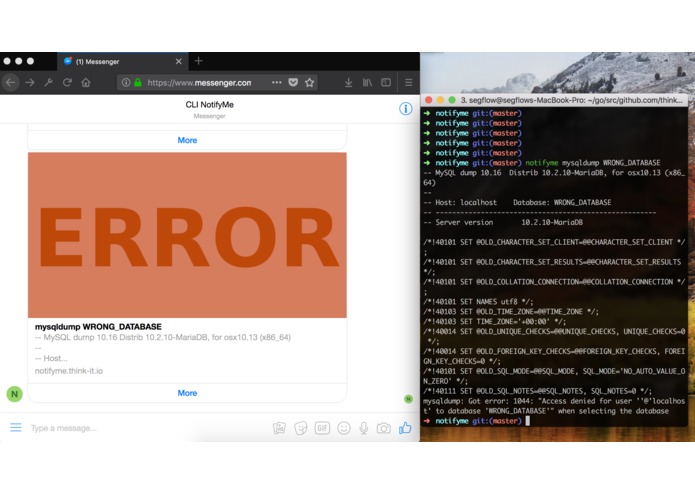The image size is (695, 494).
Task: Click the green N sender avatar
Action: click(x=15, y=393)
